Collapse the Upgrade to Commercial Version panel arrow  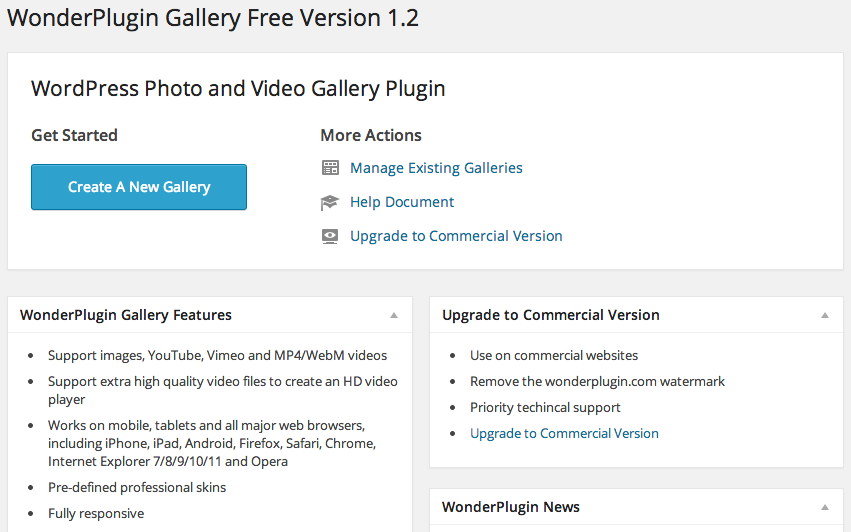pos(825,315)
